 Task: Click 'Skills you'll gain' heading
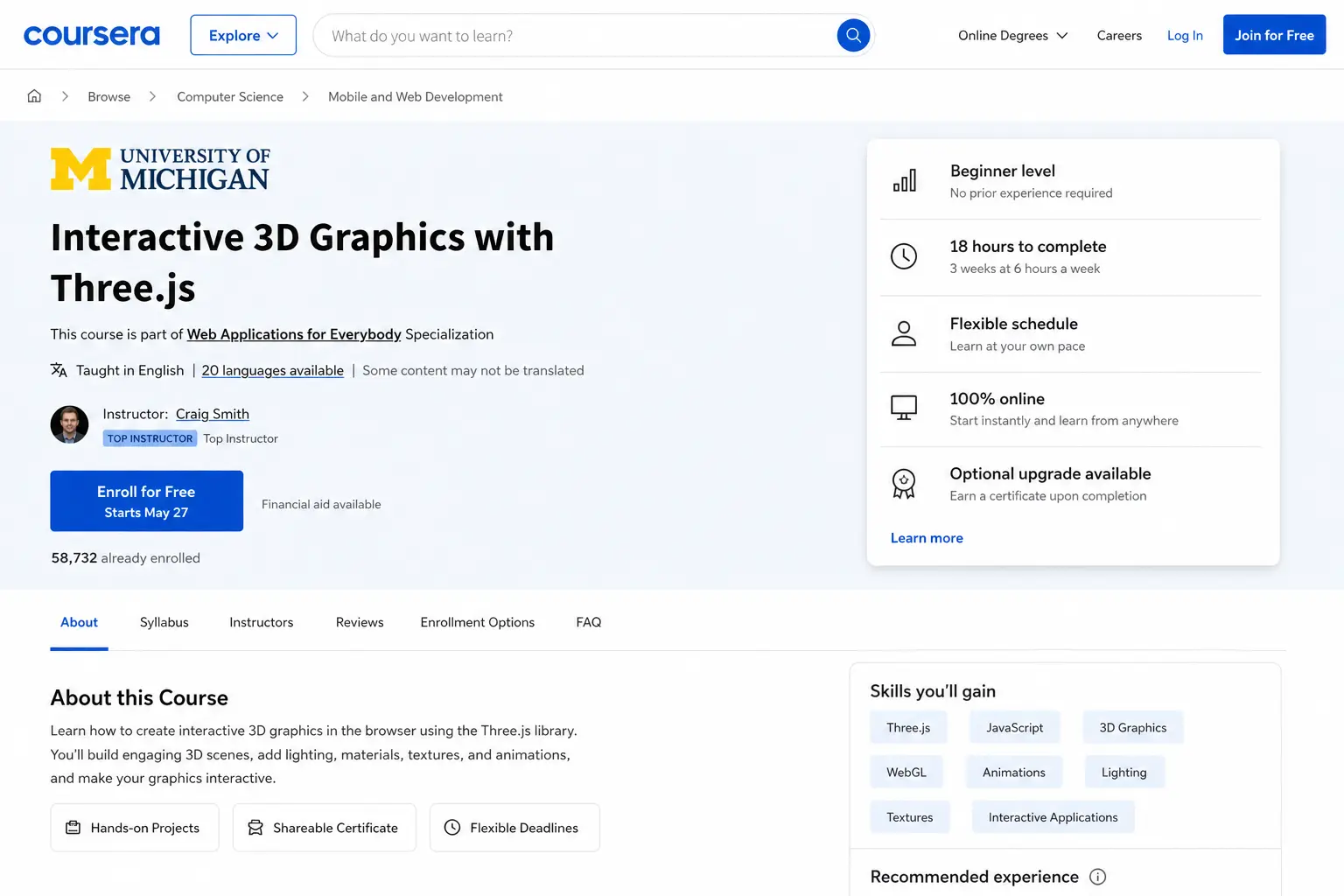click(x=933, y=691)
